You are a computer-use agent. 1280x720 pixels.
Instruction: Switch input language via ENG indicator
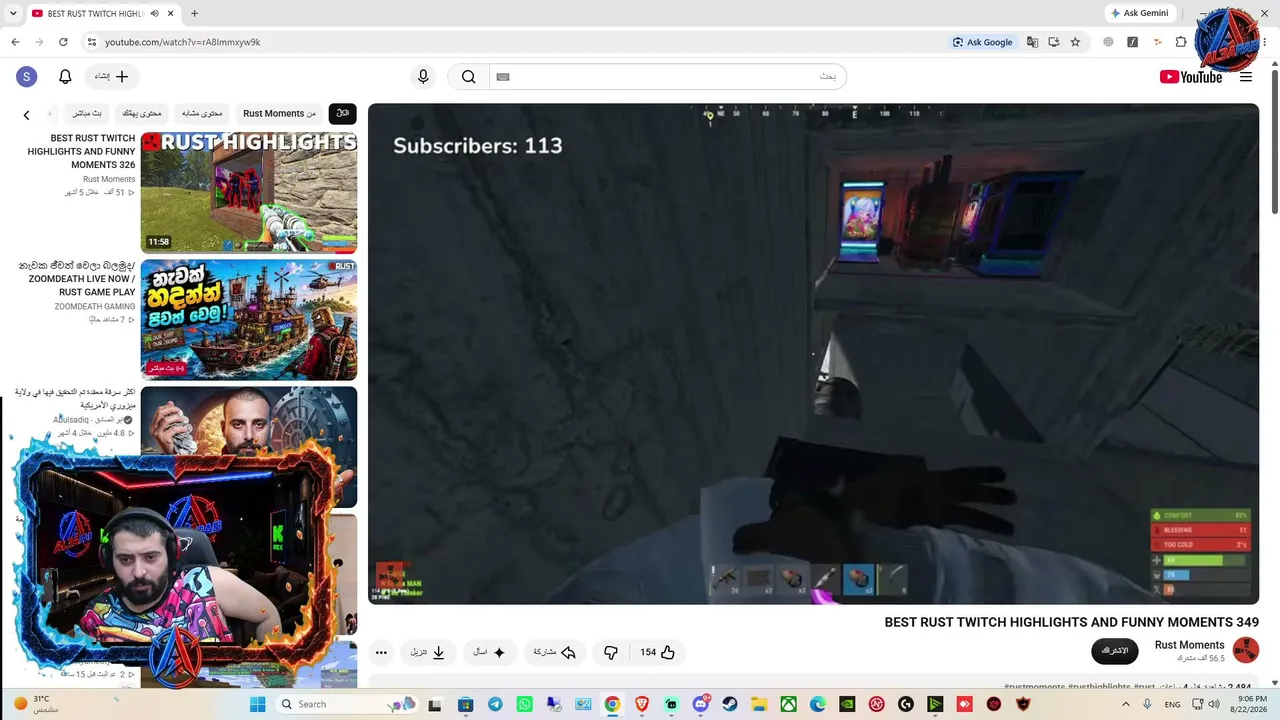click(x=1172, y=704)
